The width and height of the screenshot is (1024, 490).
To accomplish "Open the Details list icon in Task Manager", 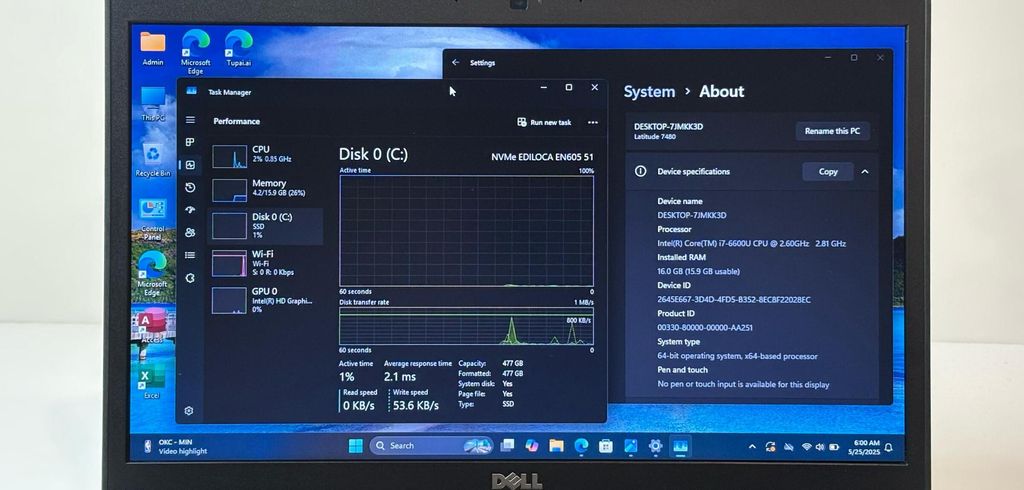I will pyautogui.click(x=190, y=255).
